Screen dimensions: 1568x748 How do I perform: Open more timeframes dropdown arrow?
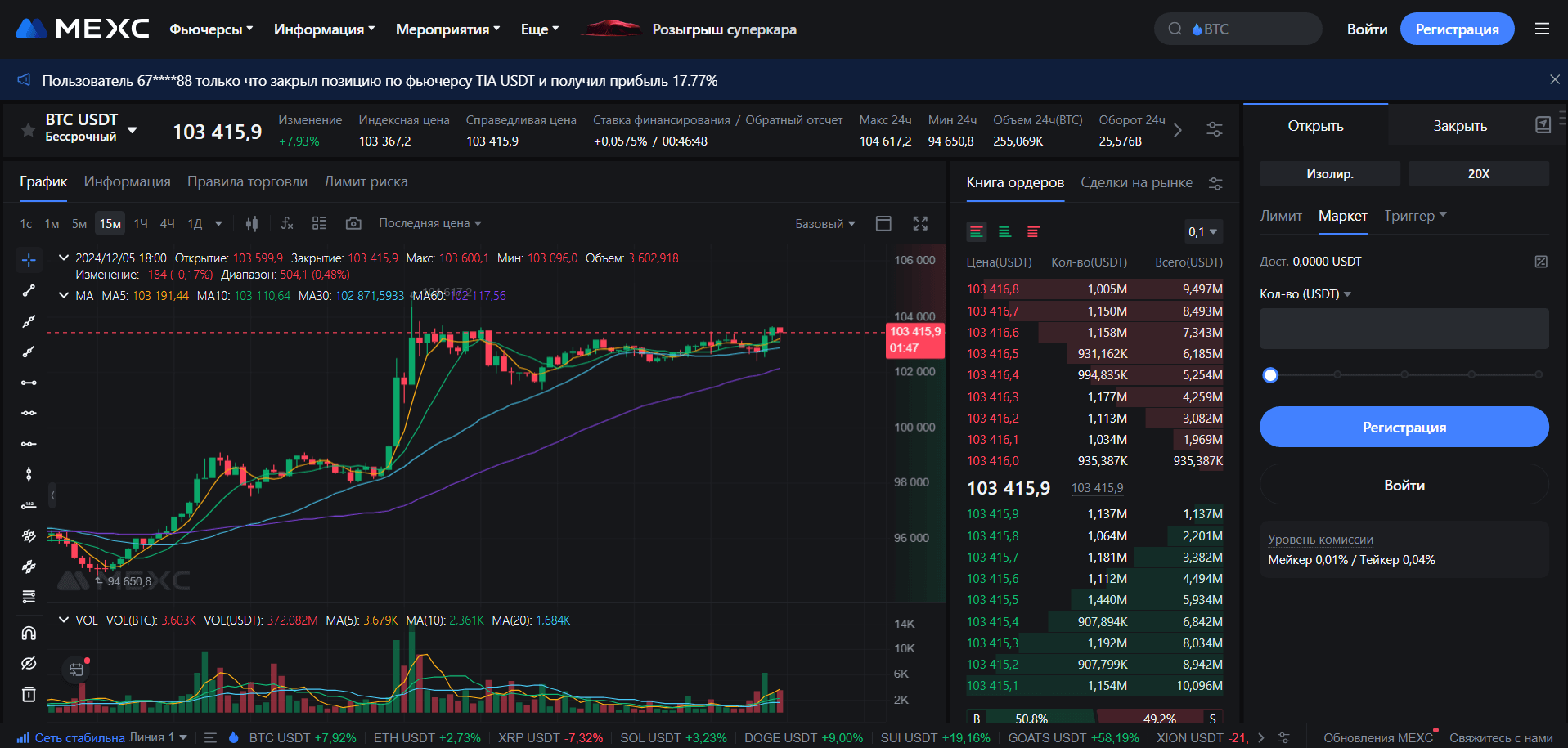[218, 223]
